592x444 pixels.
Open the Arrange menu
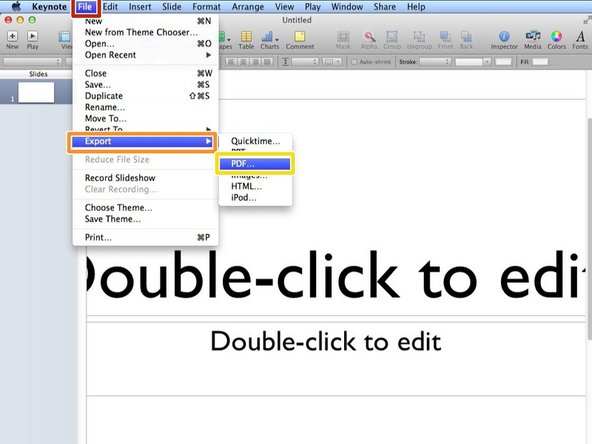248,7
